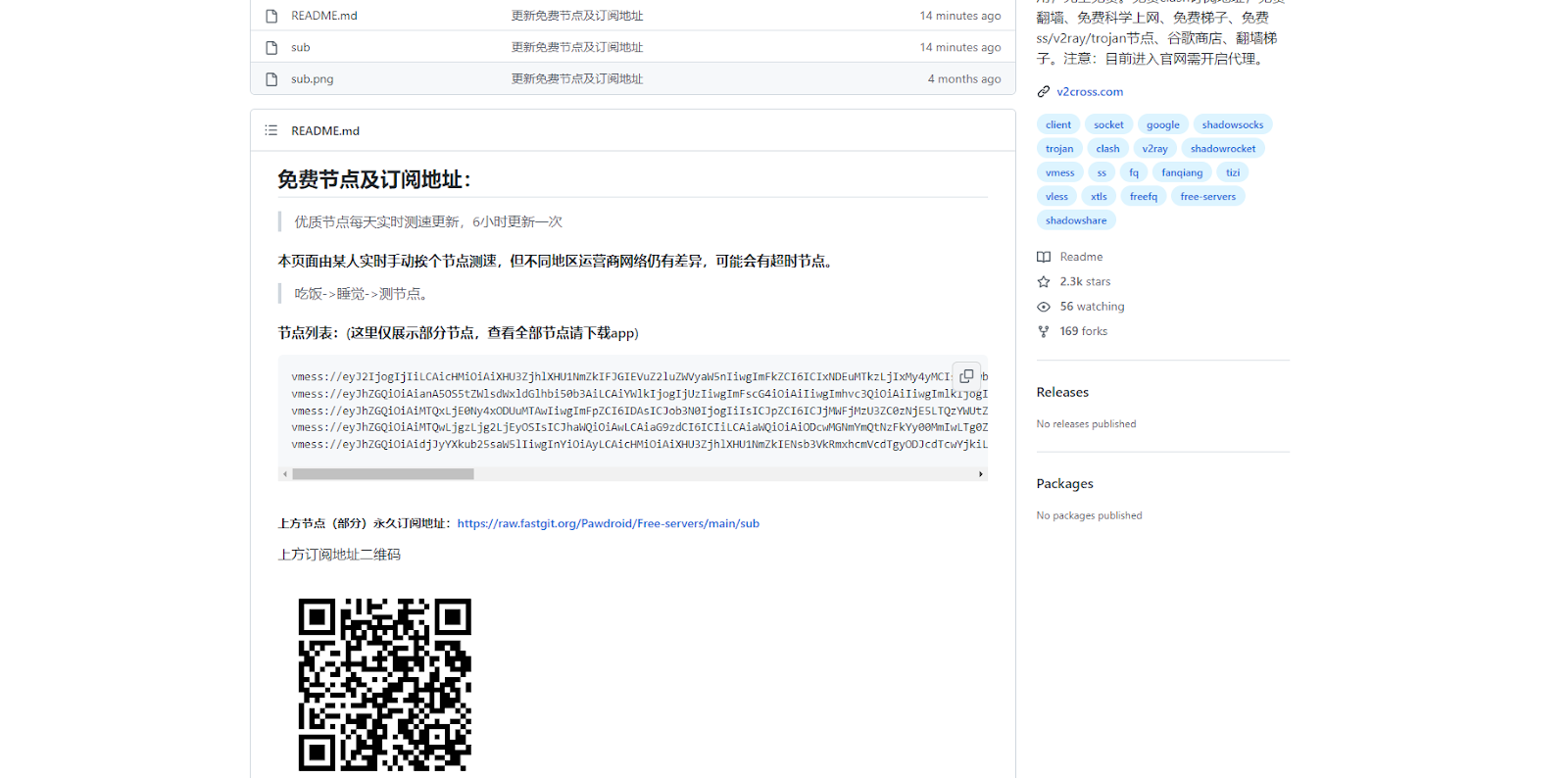1568x778 pixels.
Task: Open the raw.fastgit.org subscription URL
Action: pos(608,523)
